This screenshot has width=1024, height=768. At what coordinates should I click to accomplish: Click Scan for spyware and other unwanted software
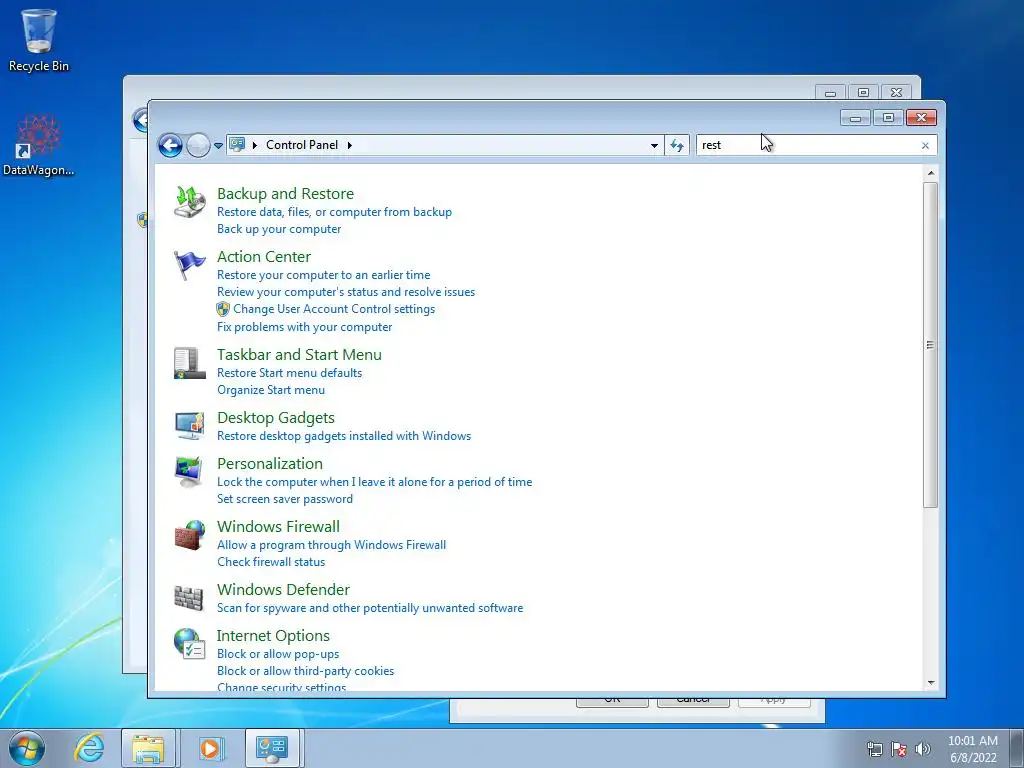(x=370, y=608)
